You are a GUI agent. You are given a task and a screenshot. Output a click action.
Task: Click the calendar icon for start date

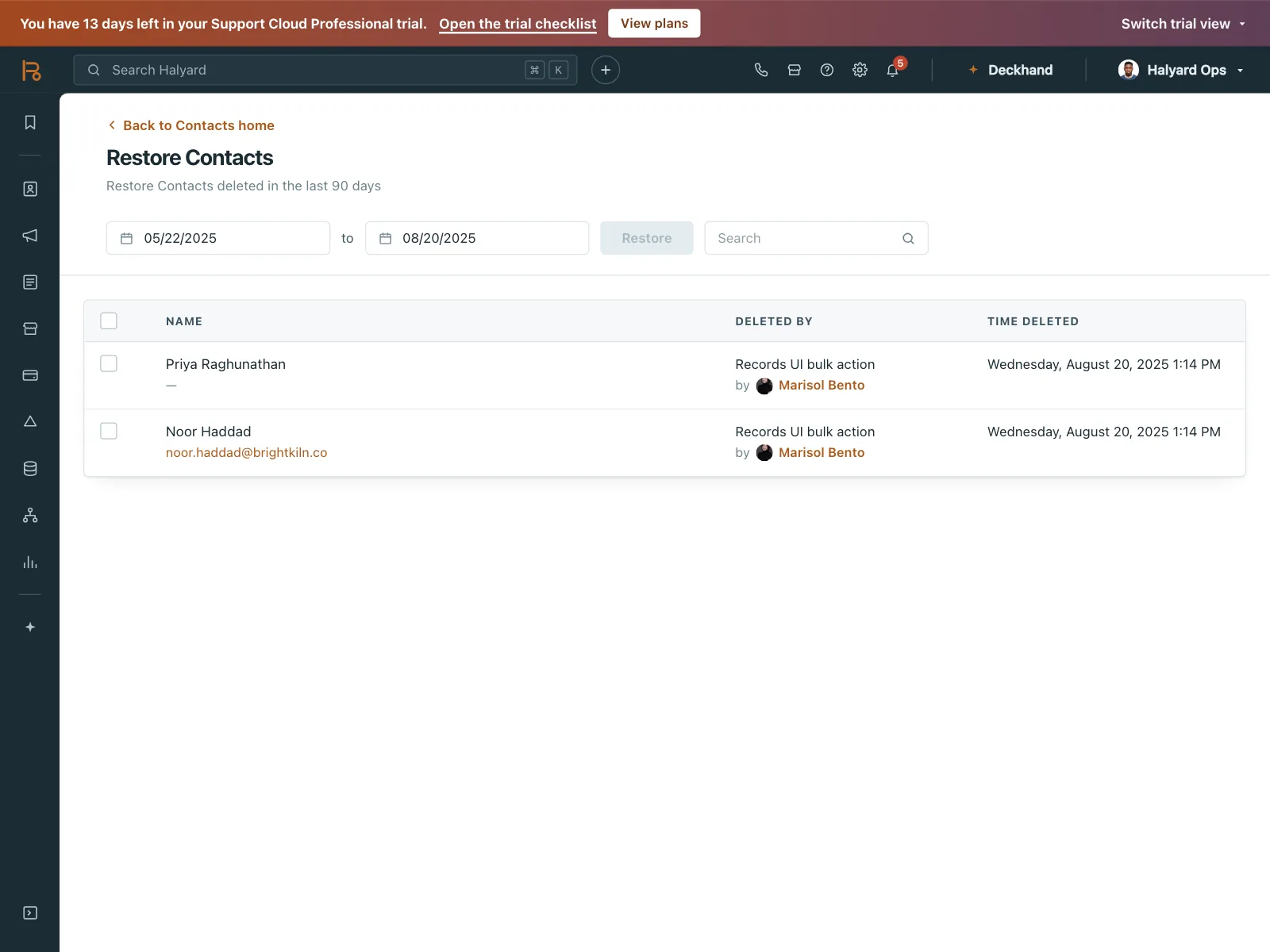click(126, 238)
